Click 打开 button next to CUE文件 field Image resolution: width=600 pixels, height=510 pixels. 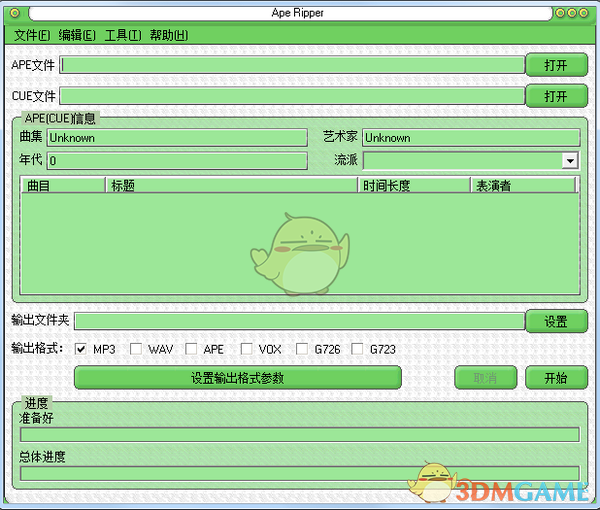556,96
